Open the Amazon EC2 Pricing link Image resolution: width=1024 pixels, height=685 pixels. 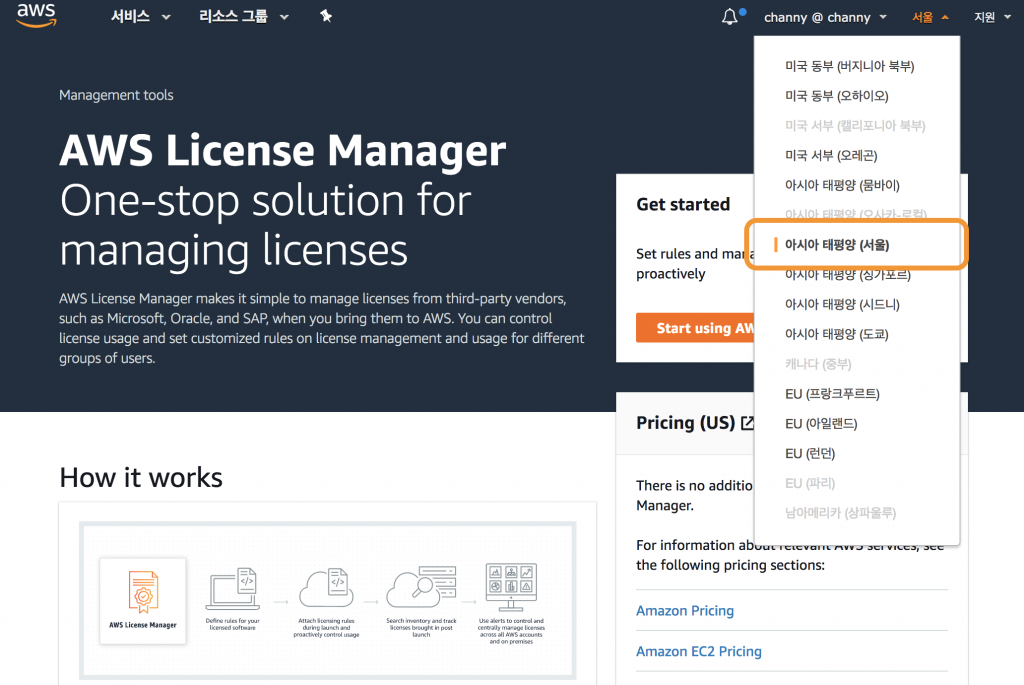point(698,651)
